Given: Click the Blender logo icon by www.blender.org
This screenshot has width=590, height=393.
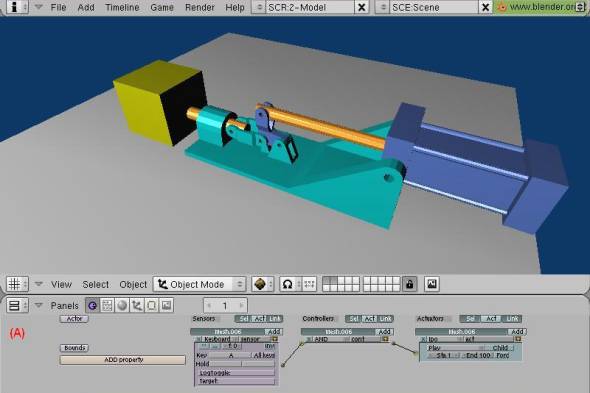Looking at the screenshot, I should point(502,7).
